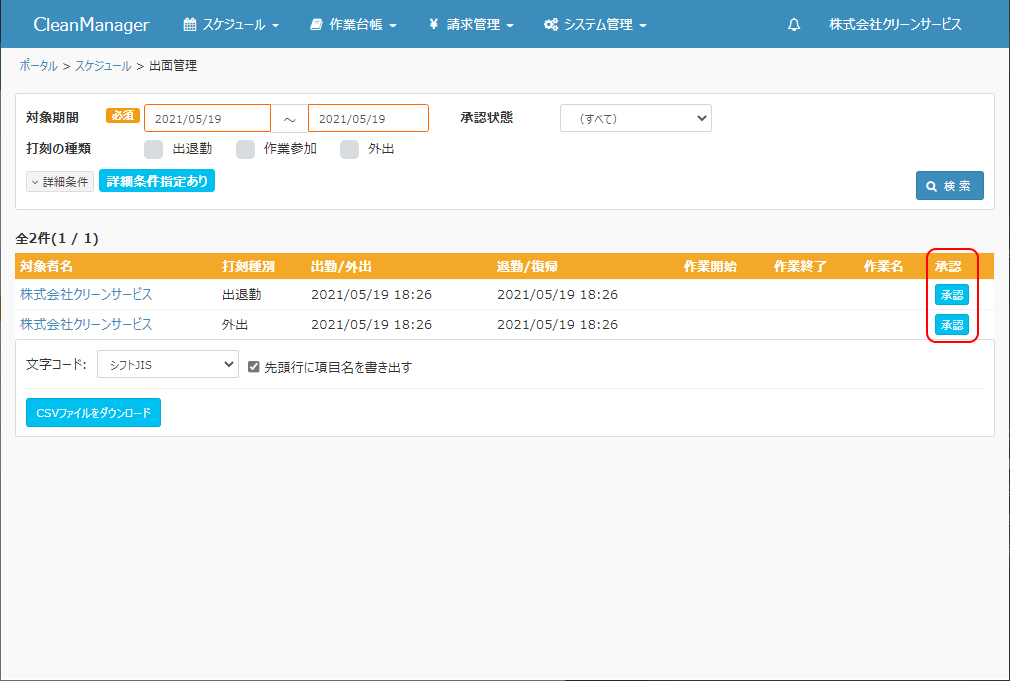Expand the 詳細条件 section

60,182
